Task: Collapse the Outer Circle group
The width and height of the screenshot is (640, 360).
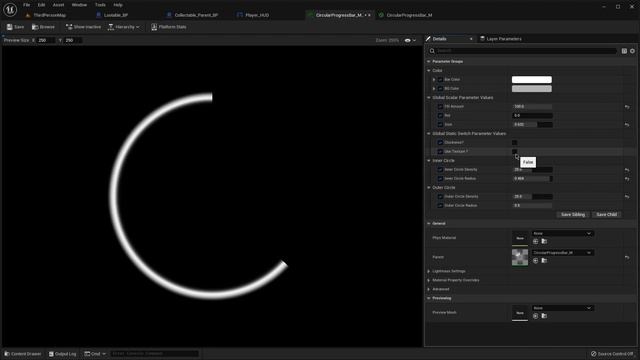Action: (429, 187)
